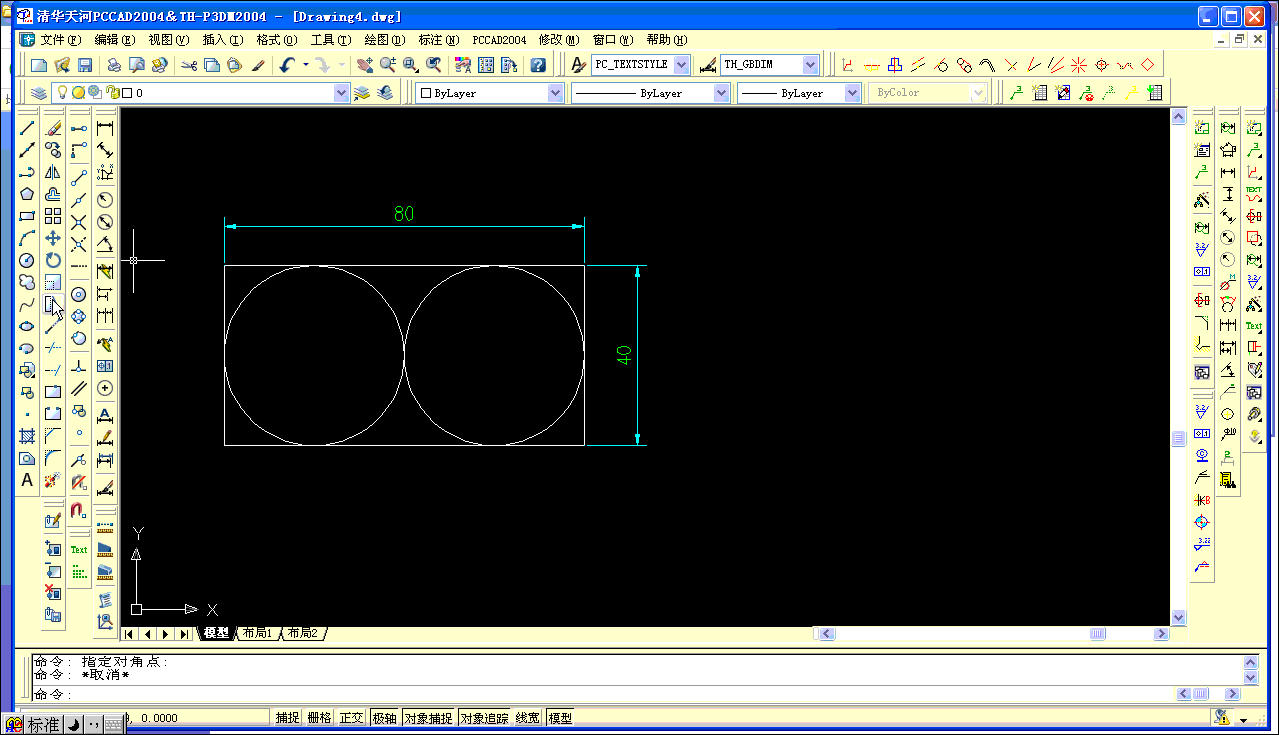Screen dimensions: 1279x735
Task: Click the Help question mark icon
Action: (538, 65)
